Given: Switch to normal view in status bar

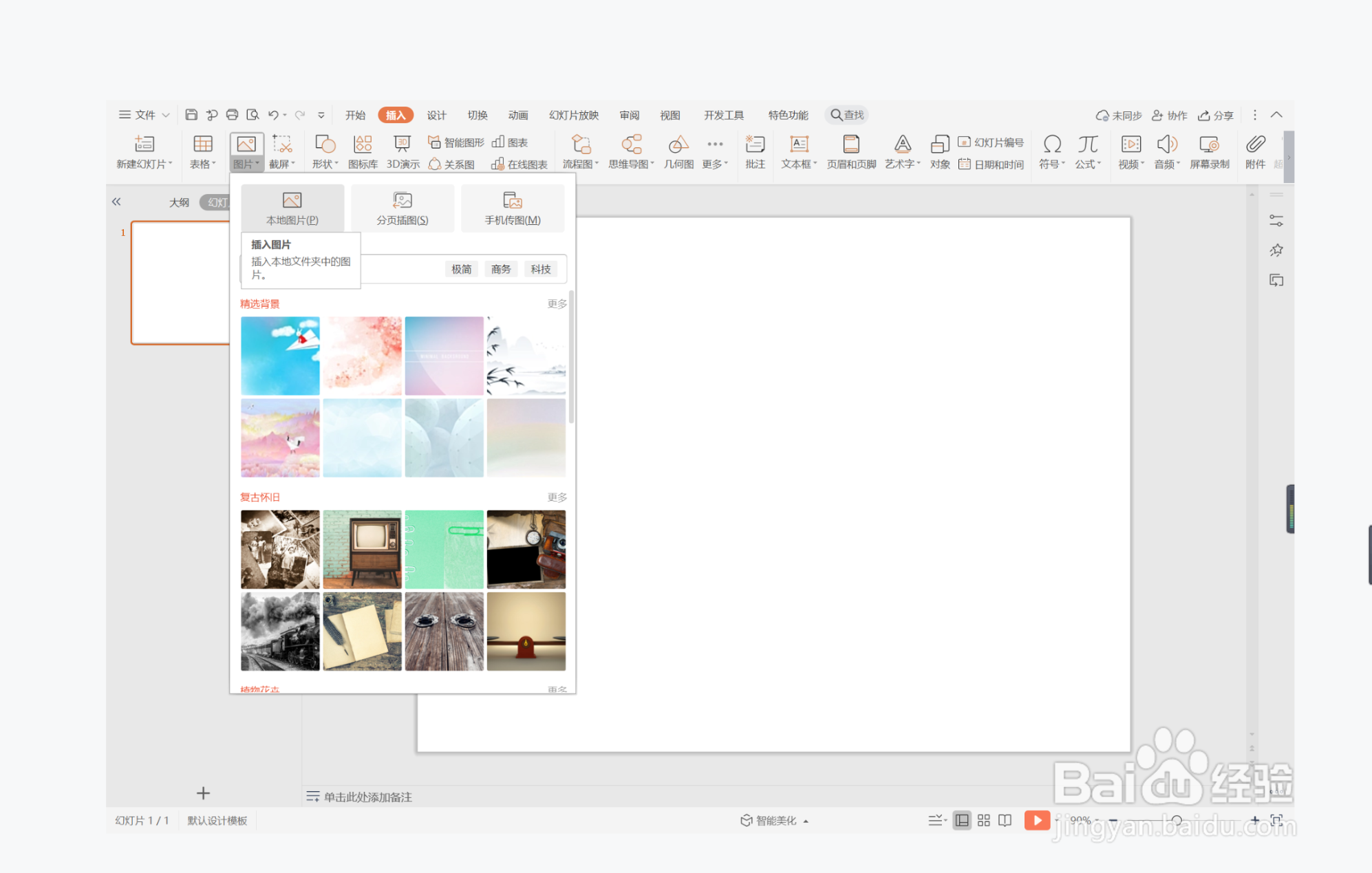Looking at the screenshot, I should click(x=962, y=820).
